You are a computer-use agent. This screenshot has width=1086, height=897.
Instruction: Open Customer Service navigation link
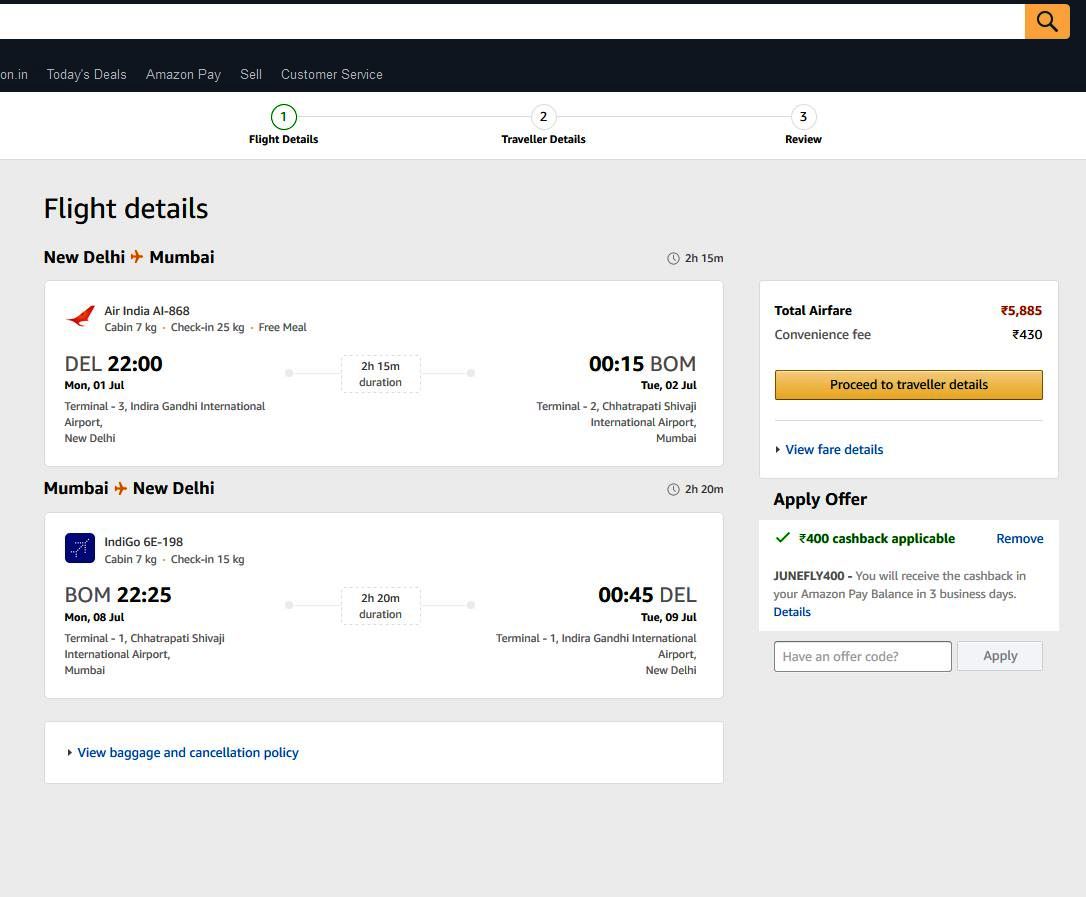tap(332, 74)
